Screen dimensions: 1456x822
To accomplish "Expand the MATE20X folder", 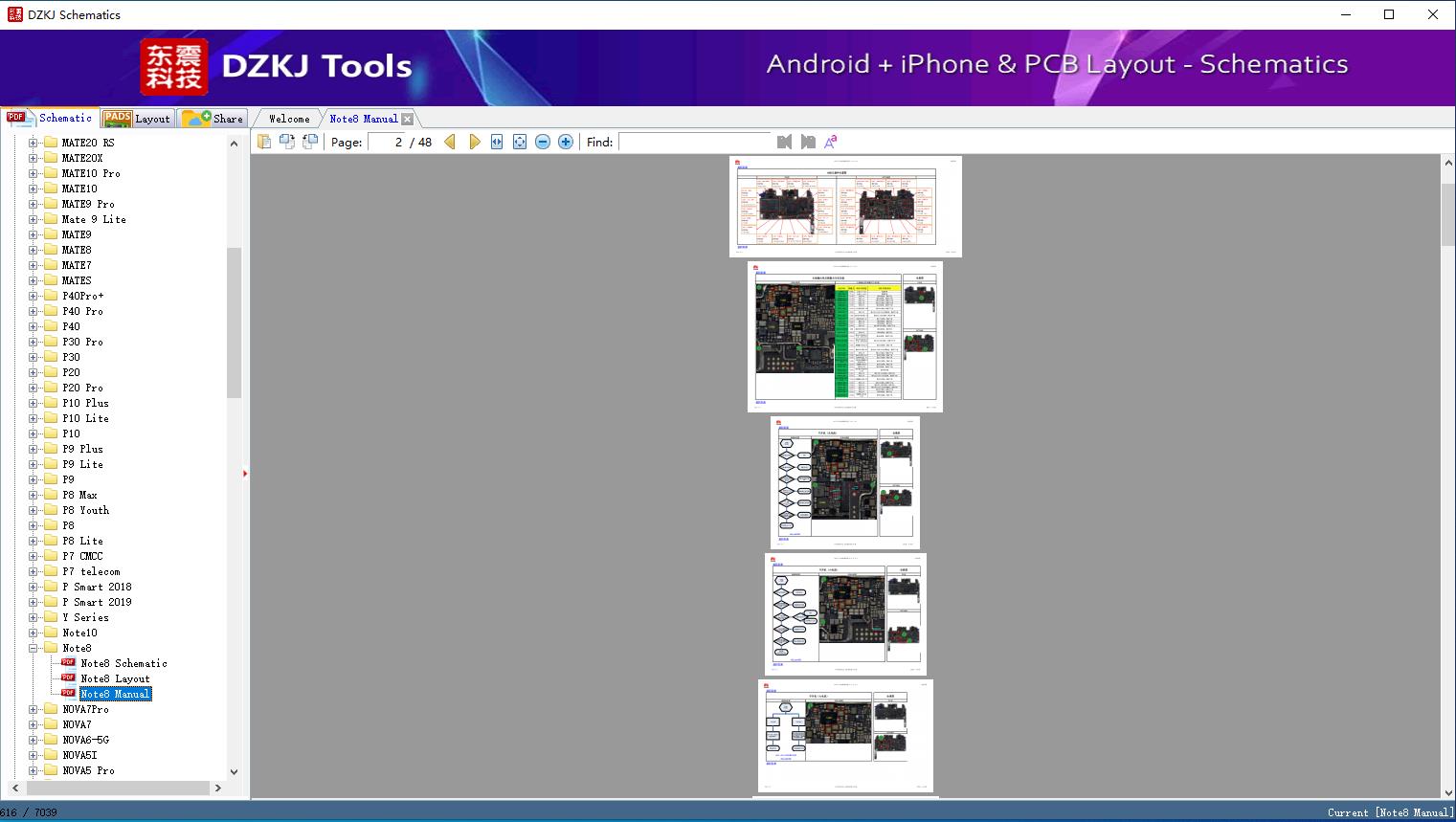I will 34,158.
